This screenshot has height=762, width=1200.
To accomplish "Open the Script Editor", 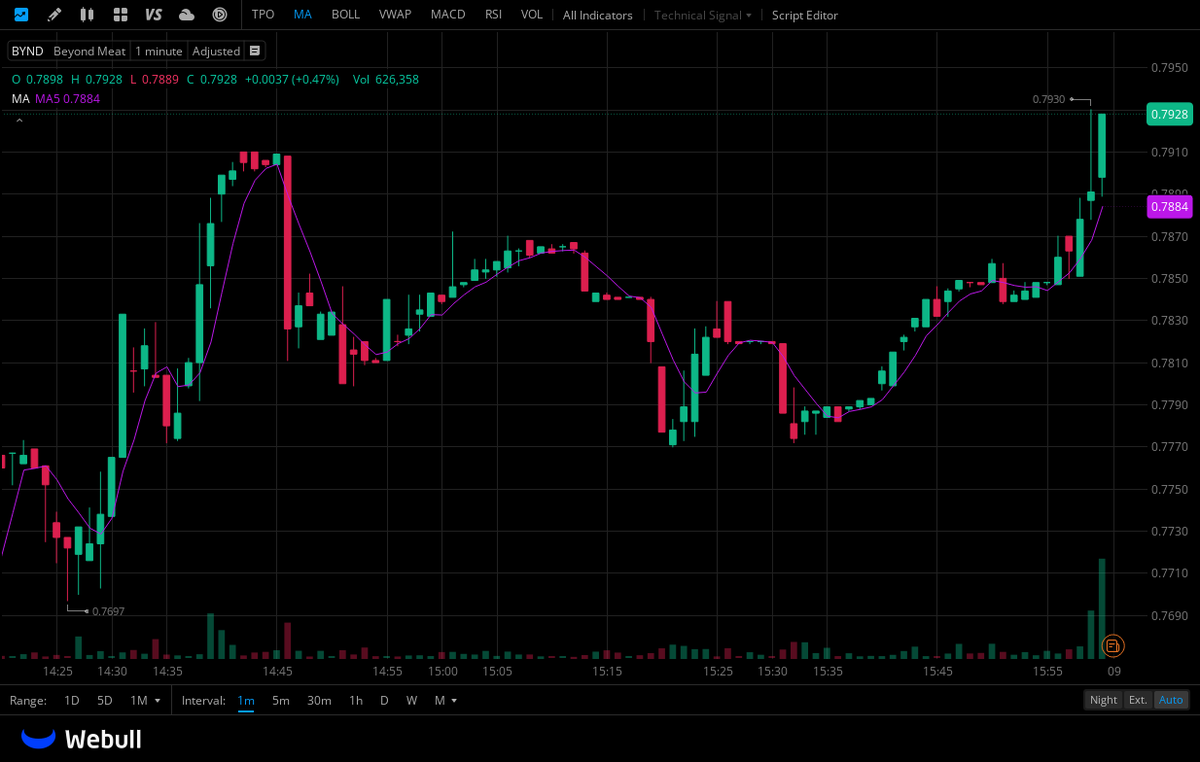I will [805, 15].
